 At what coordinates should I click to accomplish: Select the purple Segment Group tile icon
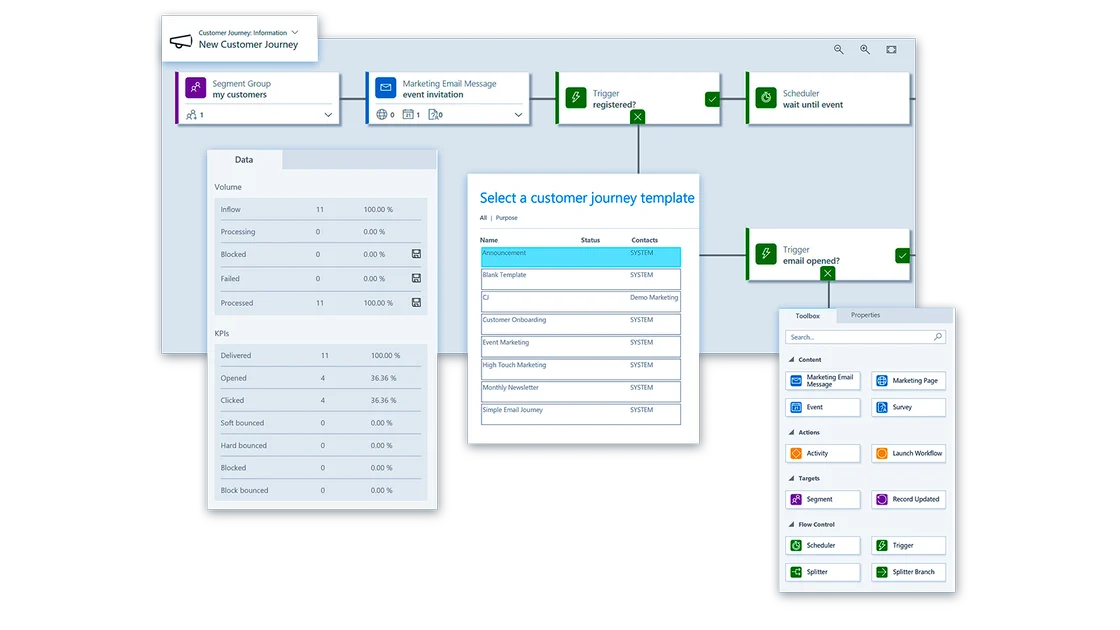point(196,87)
